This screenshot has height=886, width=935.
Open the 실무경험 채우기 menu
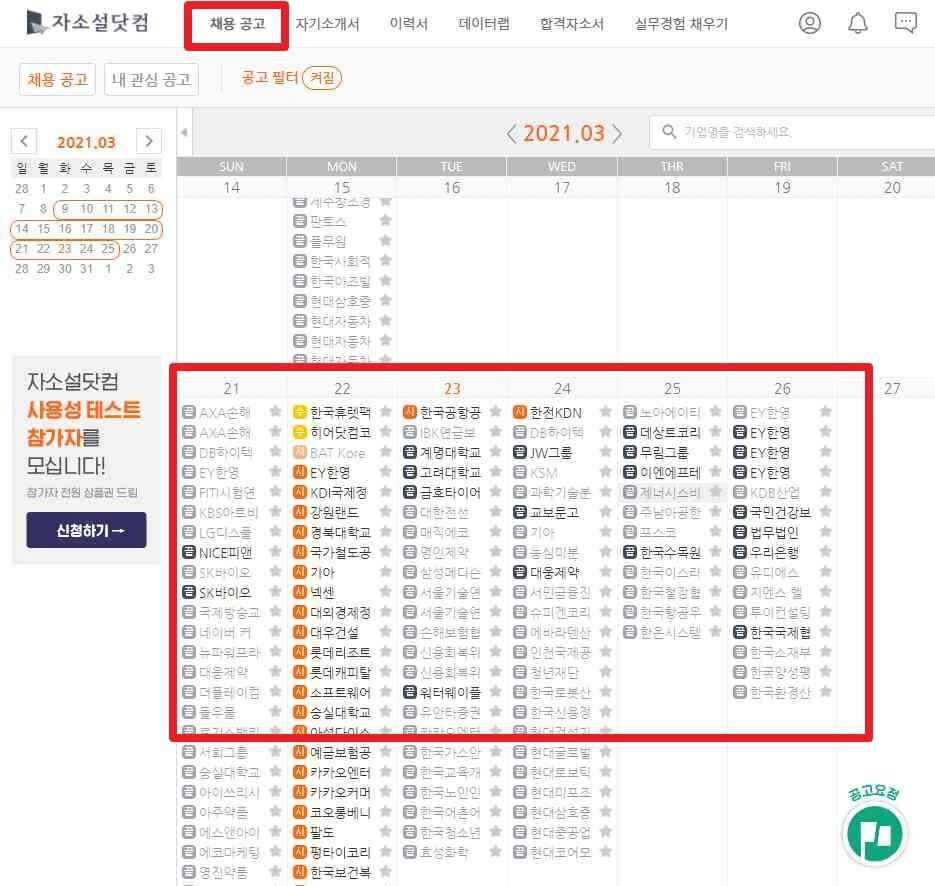click(680, 24)
